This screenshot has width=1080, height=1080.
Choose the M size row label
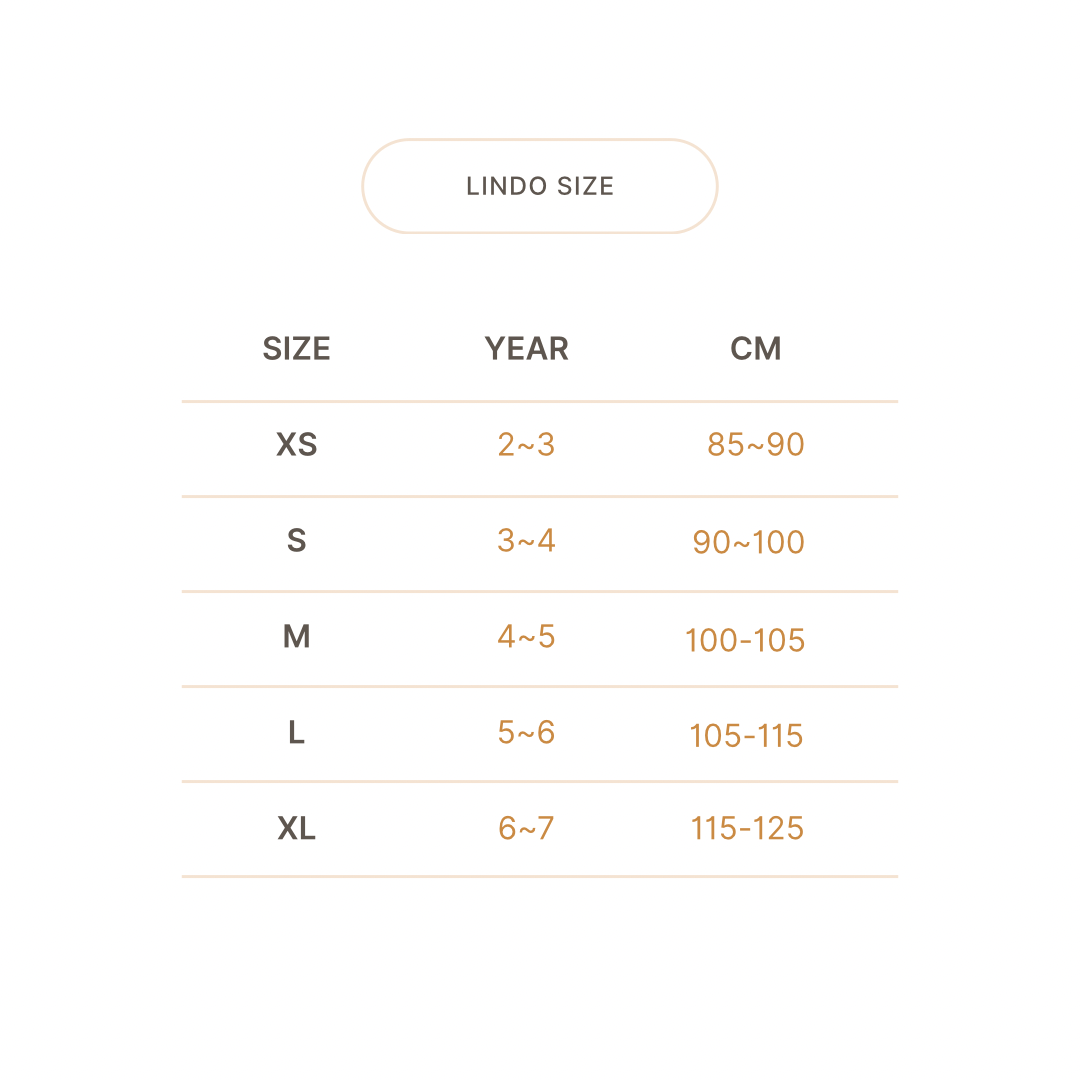[x=296, y=637]
